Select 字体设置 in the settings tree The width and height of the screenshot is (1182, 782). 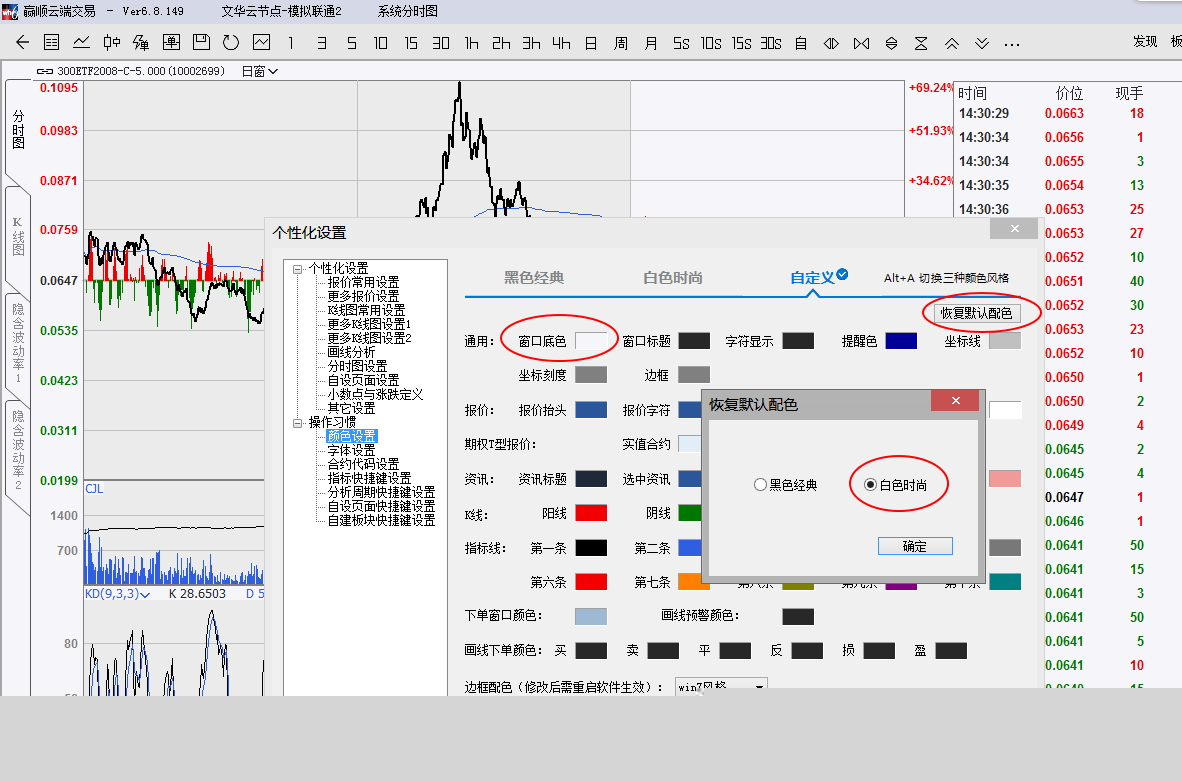pos(351,451)
